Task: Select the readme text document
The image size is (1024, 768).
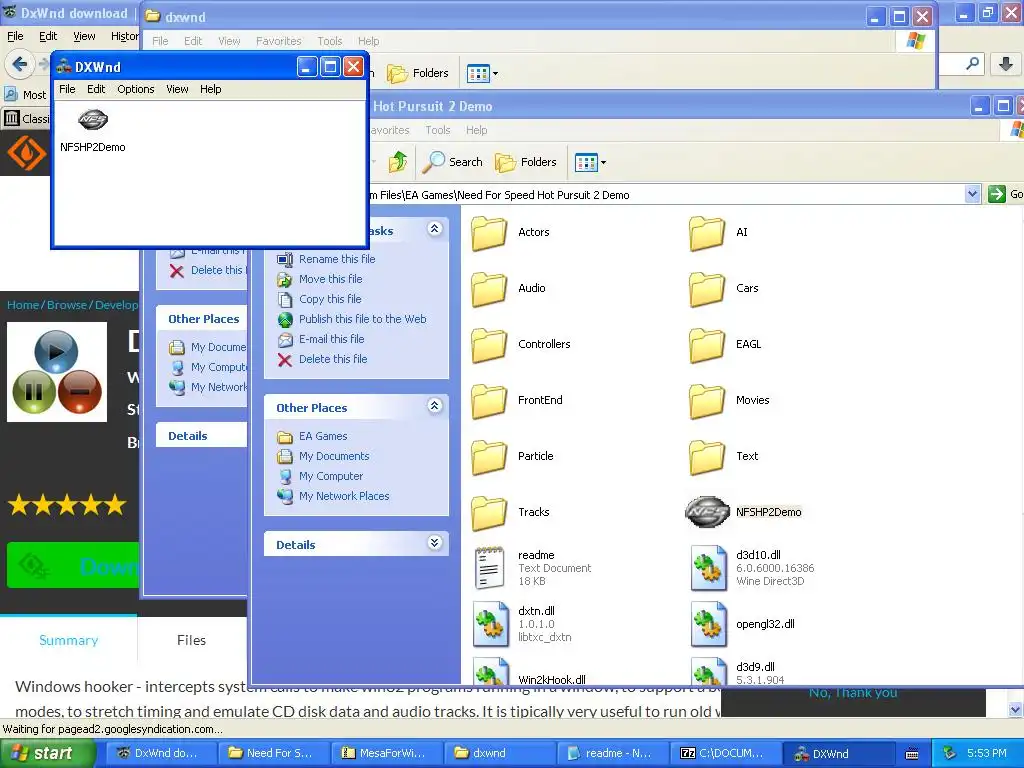Action: (x=533, y=568)
